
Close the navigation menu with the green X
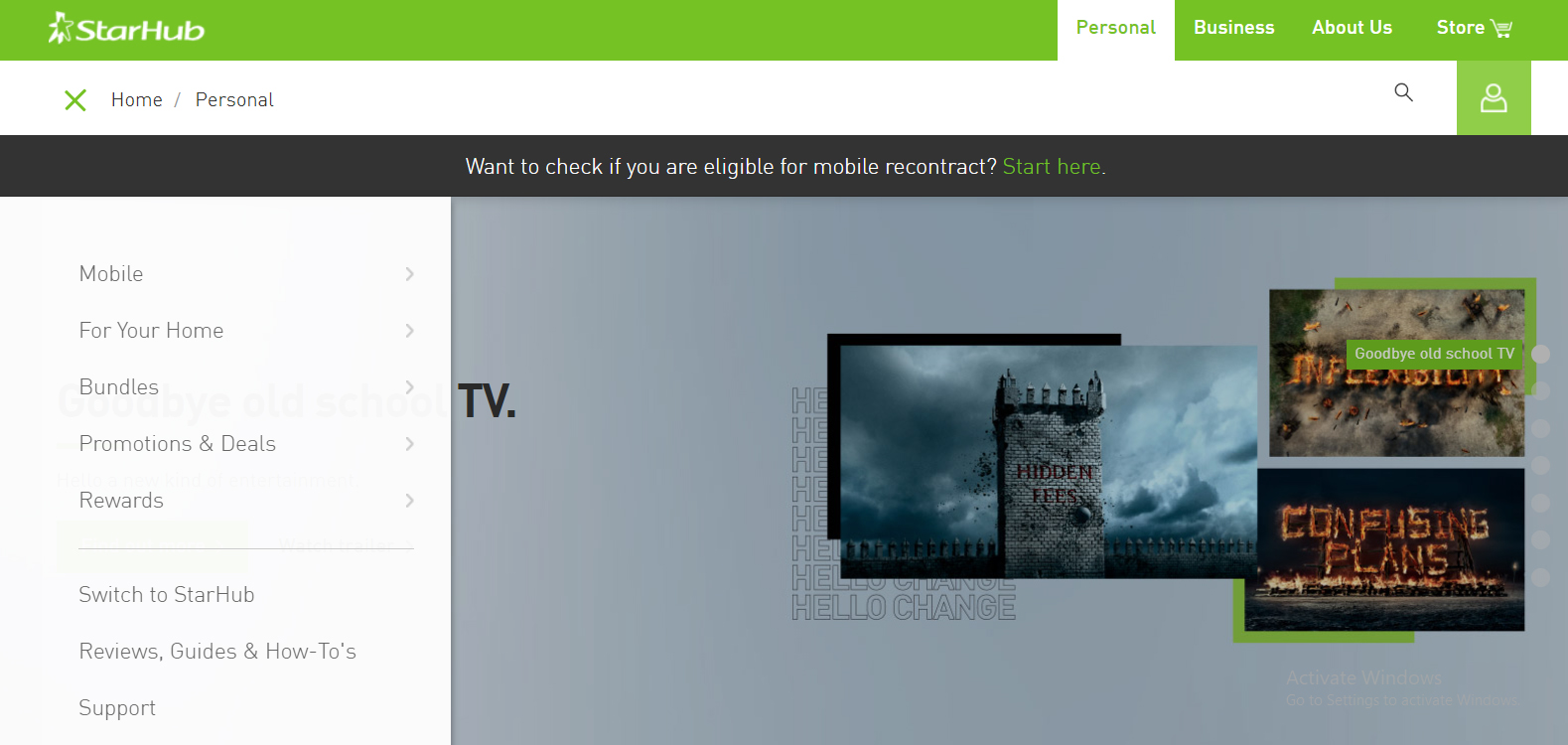coord(75,99)
